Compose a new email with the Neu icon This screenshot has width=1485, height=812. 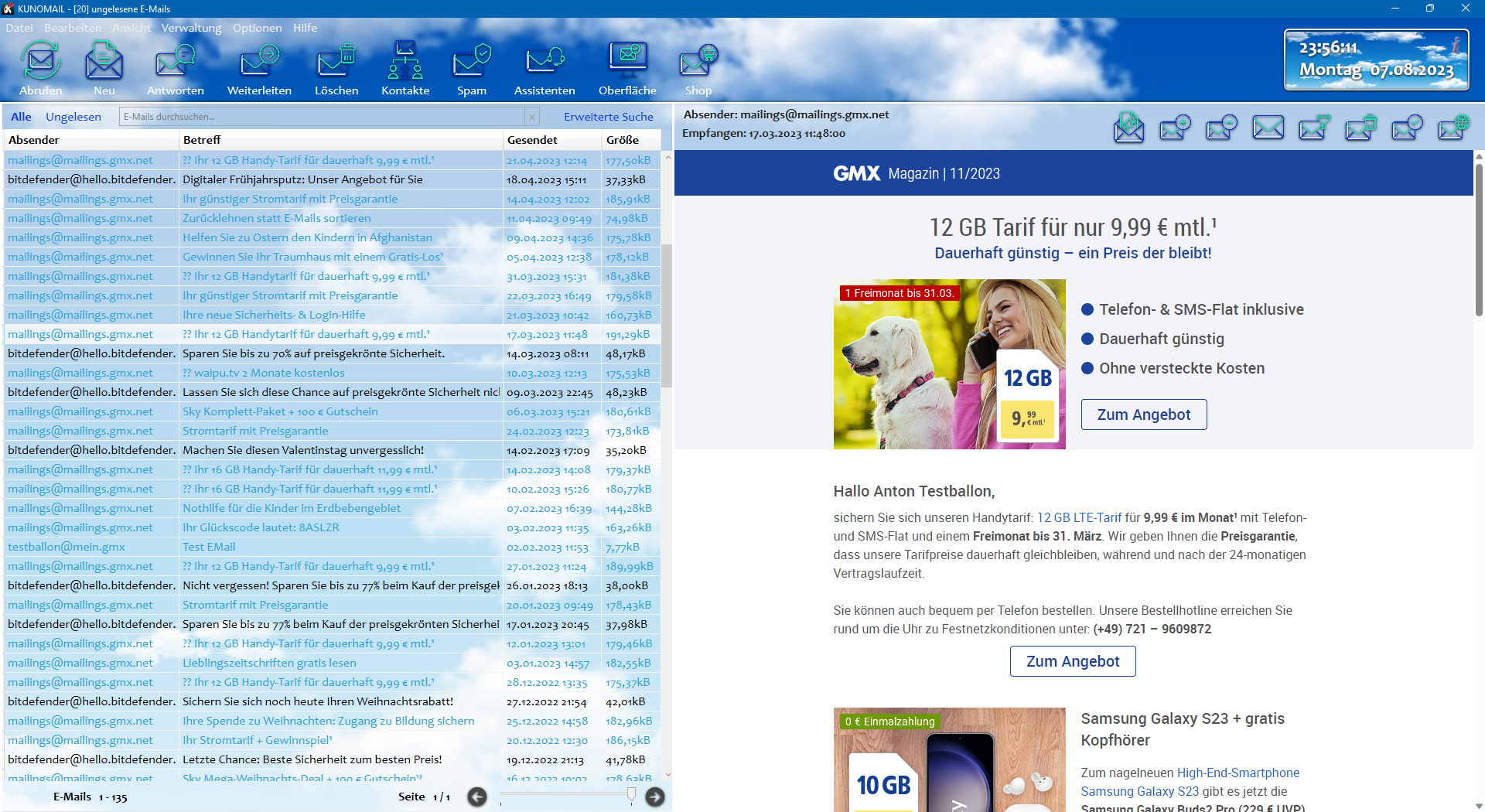(104, 61)
